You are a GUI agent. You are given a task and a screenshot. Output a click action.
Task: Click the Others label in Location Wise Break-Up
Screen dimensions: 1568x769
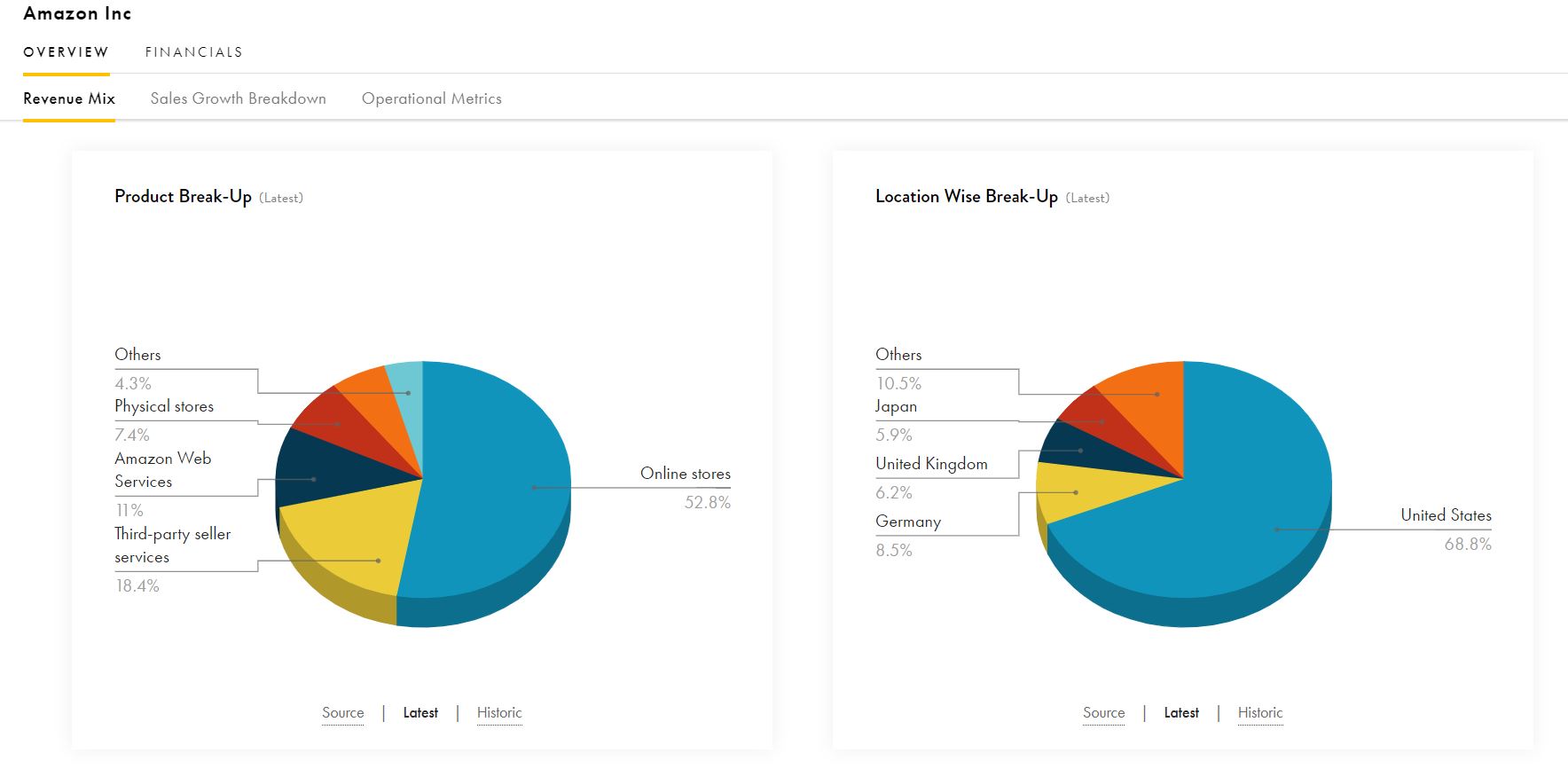(898, 355)
